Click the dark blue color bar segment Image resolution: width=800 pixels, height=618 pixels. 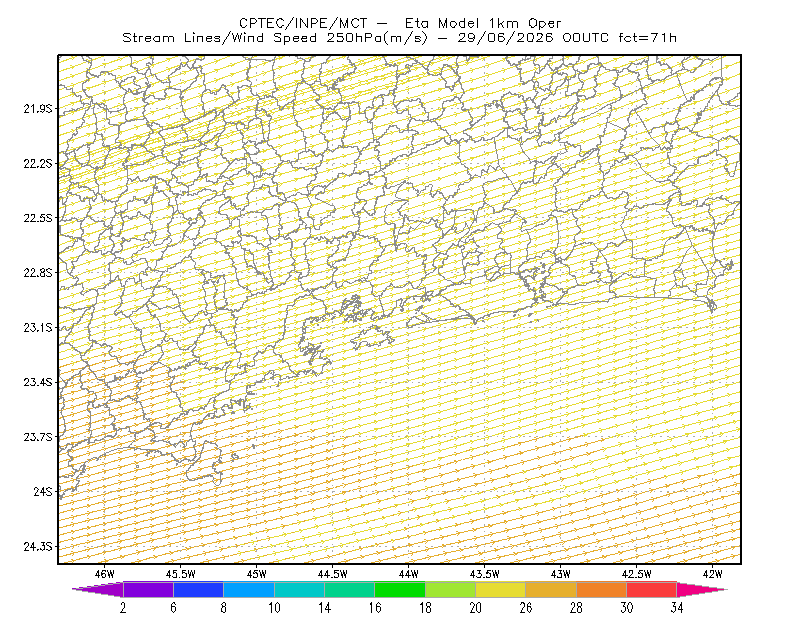click(x=198, y=589)
